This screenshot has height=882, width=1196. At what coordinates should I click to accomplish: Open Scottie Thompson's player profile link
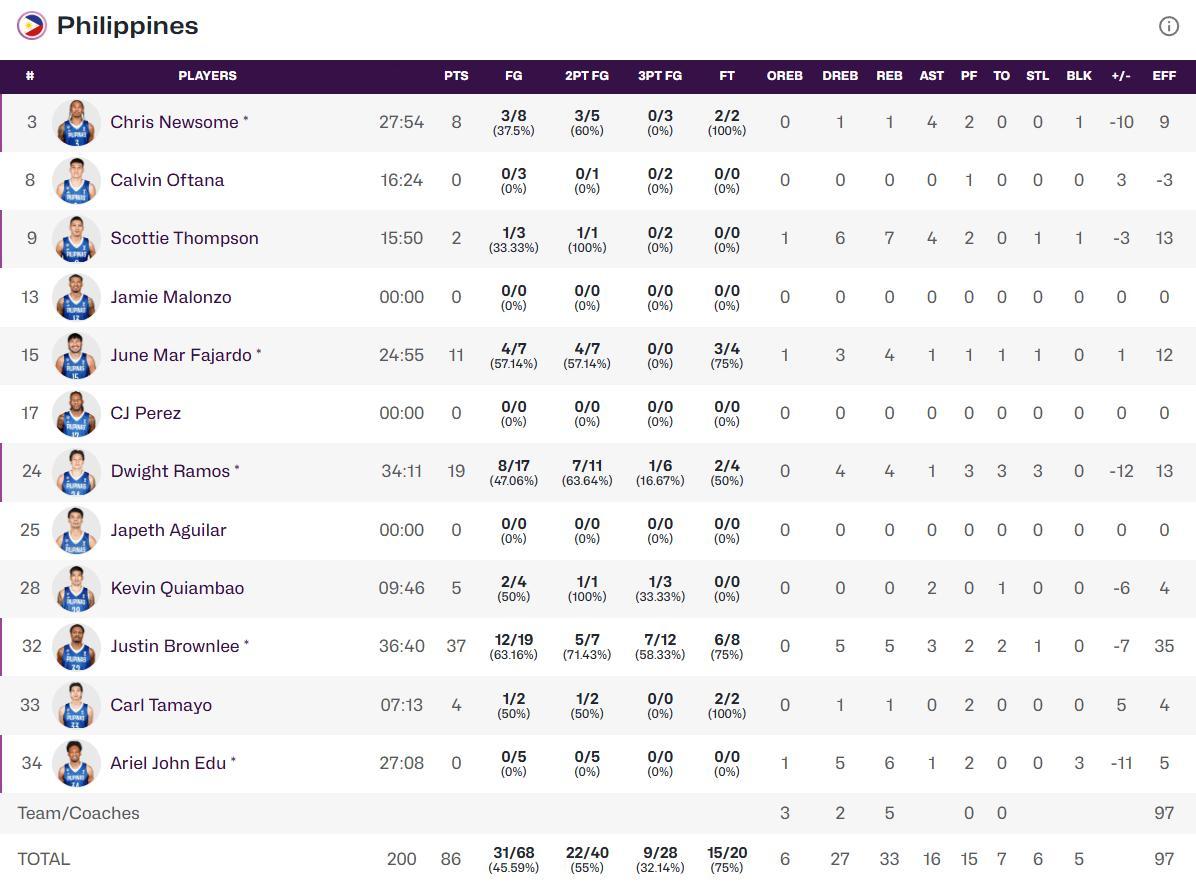coord(185,238)
